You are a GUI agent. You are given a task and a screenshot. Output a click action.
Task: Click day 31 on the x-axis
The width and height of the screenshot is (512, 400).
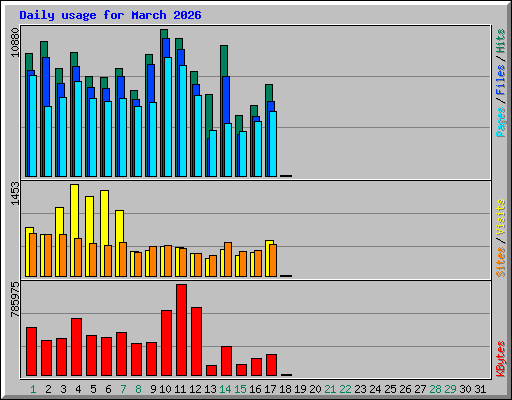(x=480, y=389)
